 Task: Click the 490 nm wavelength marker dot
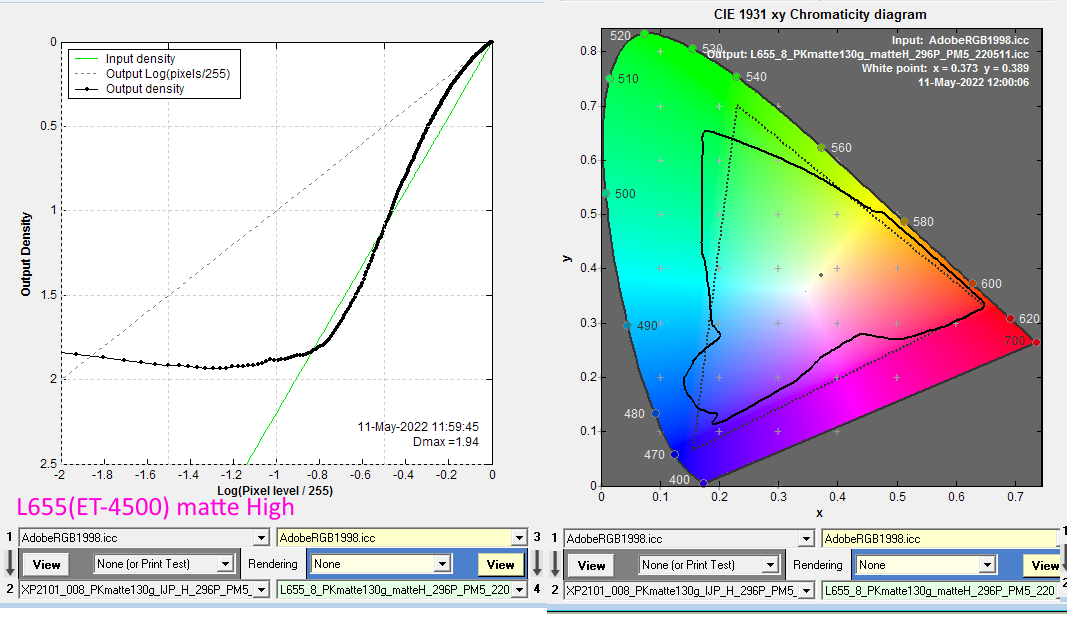tap(628, 325)
